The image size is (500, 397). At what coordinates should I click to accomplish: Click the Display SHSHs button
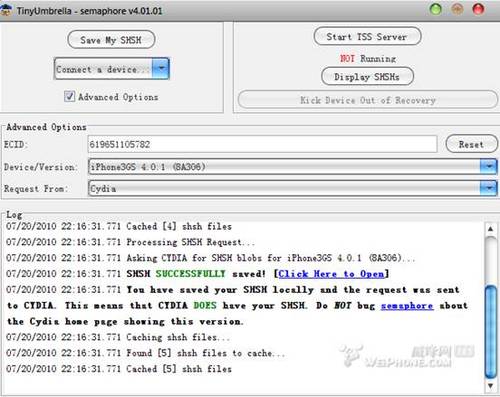pos(367,77)
